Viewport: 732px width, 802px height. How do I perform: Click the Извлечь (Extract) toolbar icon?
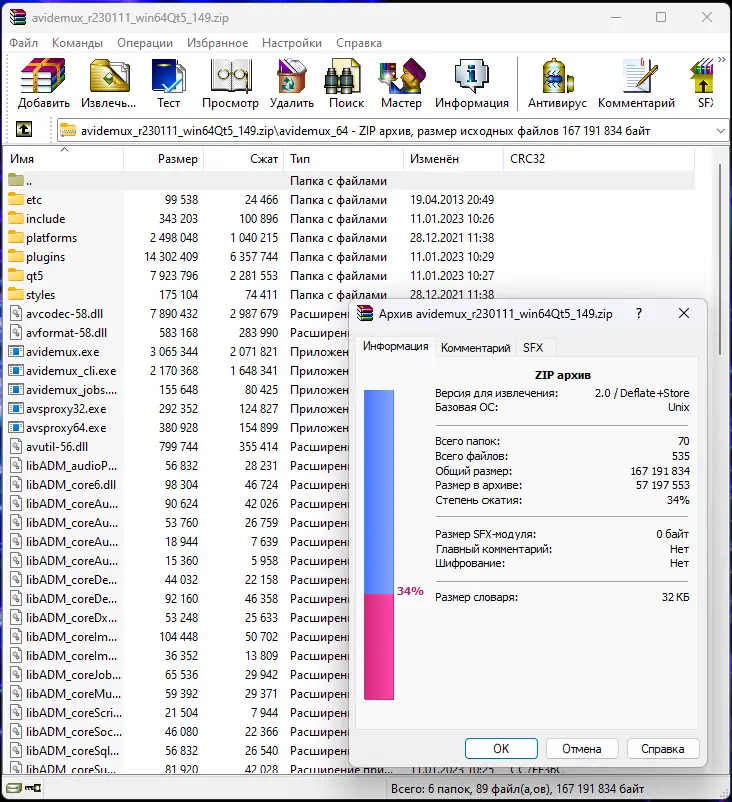pyautogui.click(x=108, y=83)
